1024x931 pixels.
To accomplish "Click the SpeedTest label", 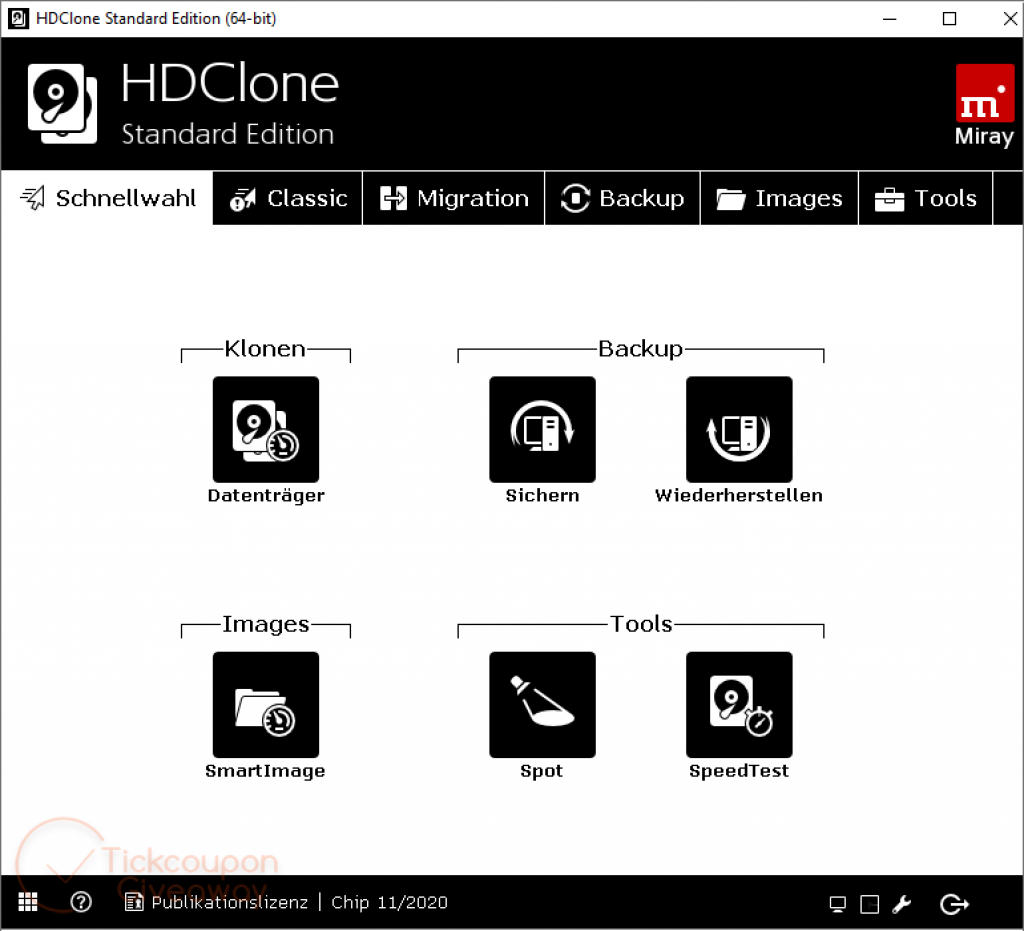I will point(739,771).
